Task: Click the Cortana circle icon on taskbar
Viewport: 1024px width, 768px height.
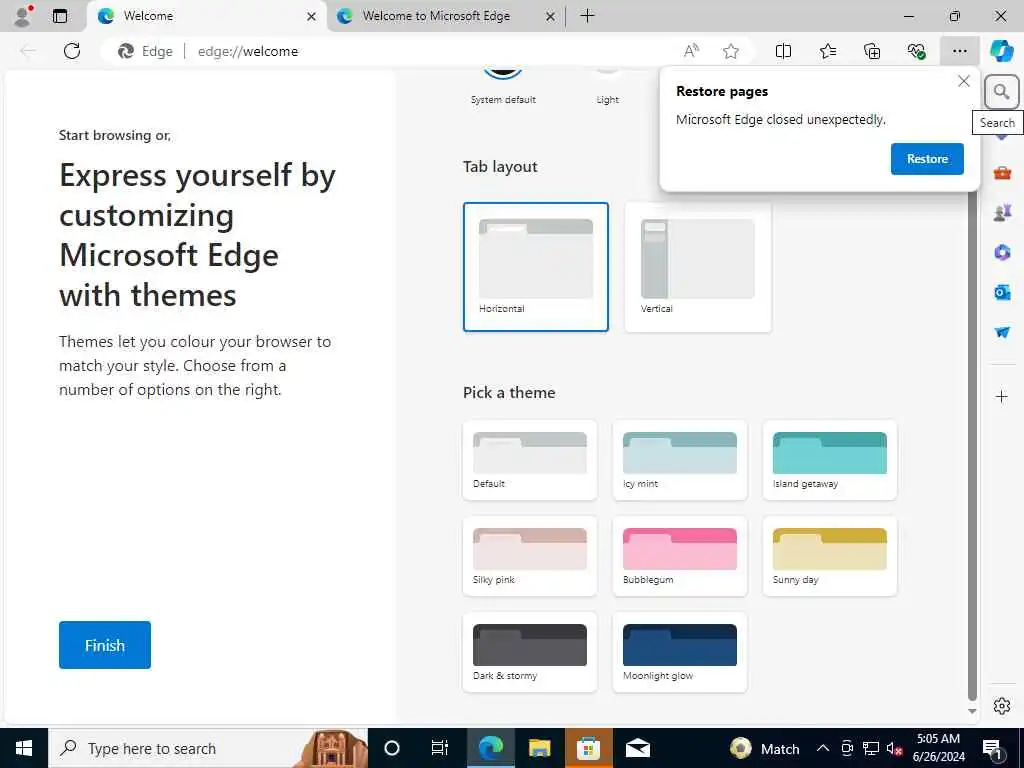Action: [x=391, y=748]
